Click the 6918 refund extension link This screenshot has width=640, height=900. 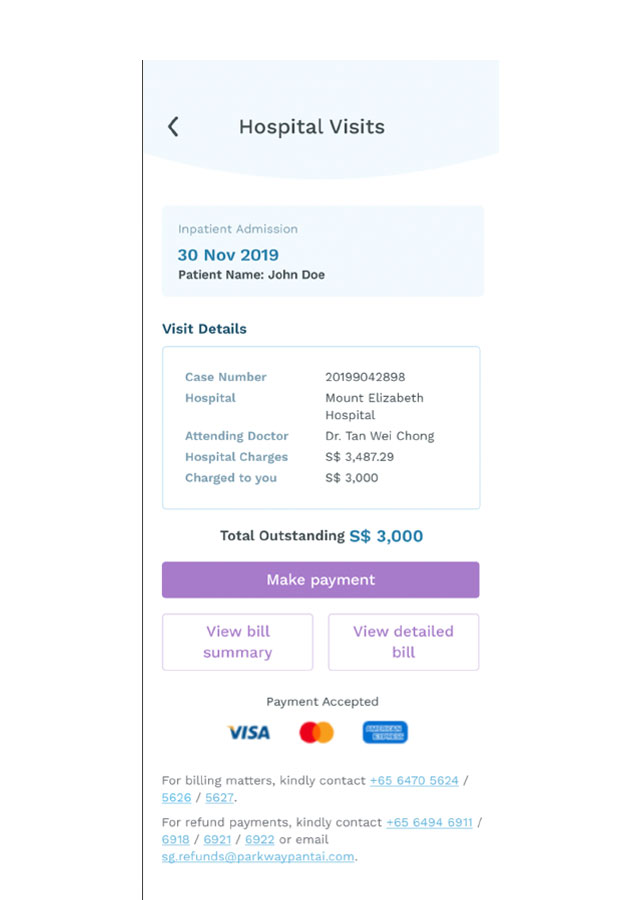tap(176, 840)
